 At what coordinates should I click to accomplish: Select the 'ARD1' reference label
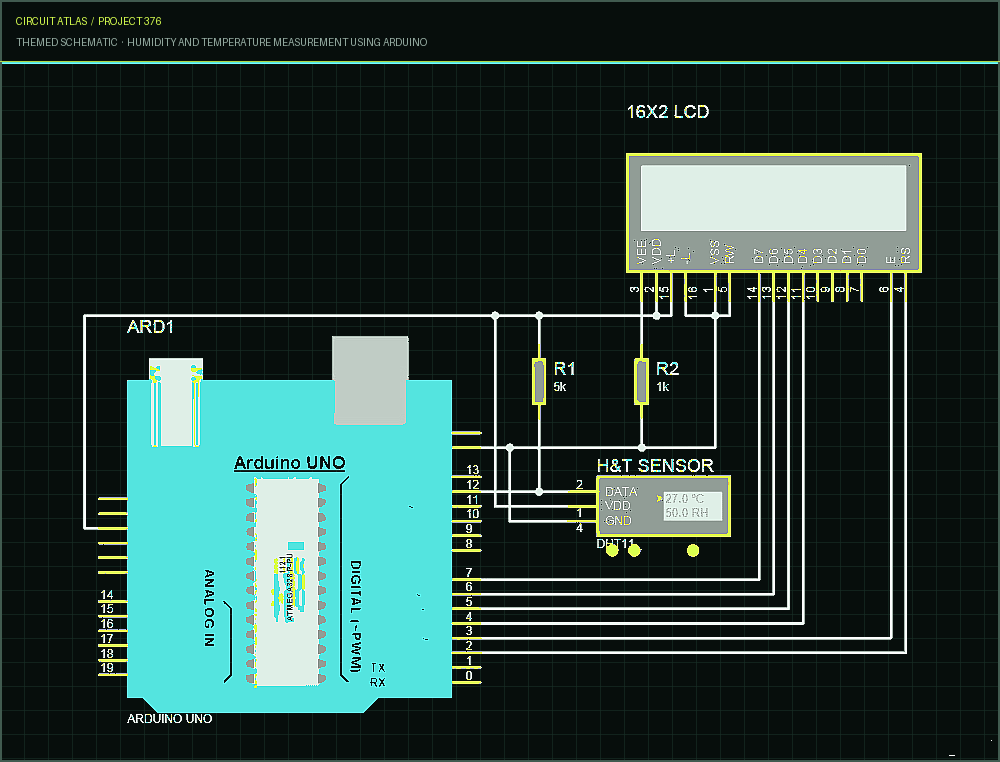151,327
